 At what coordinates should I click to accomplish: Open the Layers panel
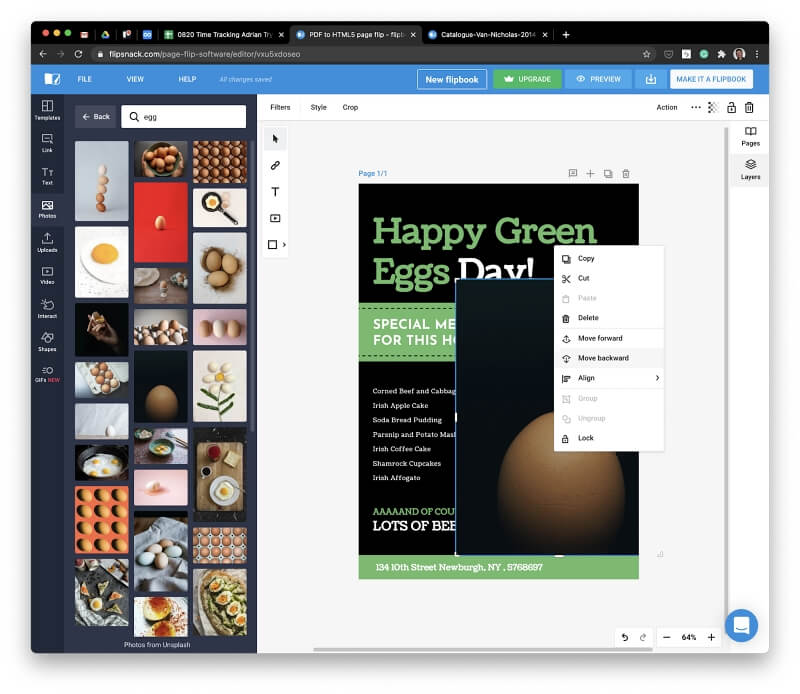(x=751, y=169)
